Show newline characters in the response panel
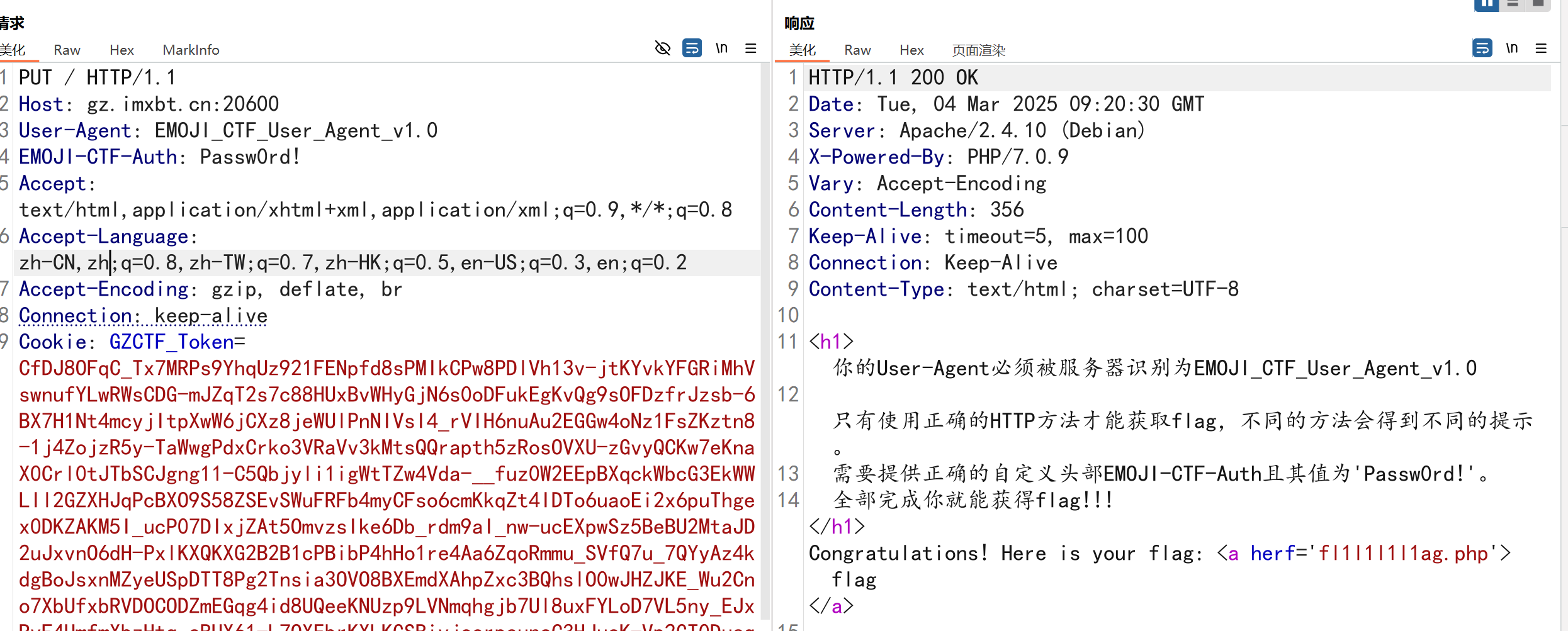1568x631 pixels. 1513,48
